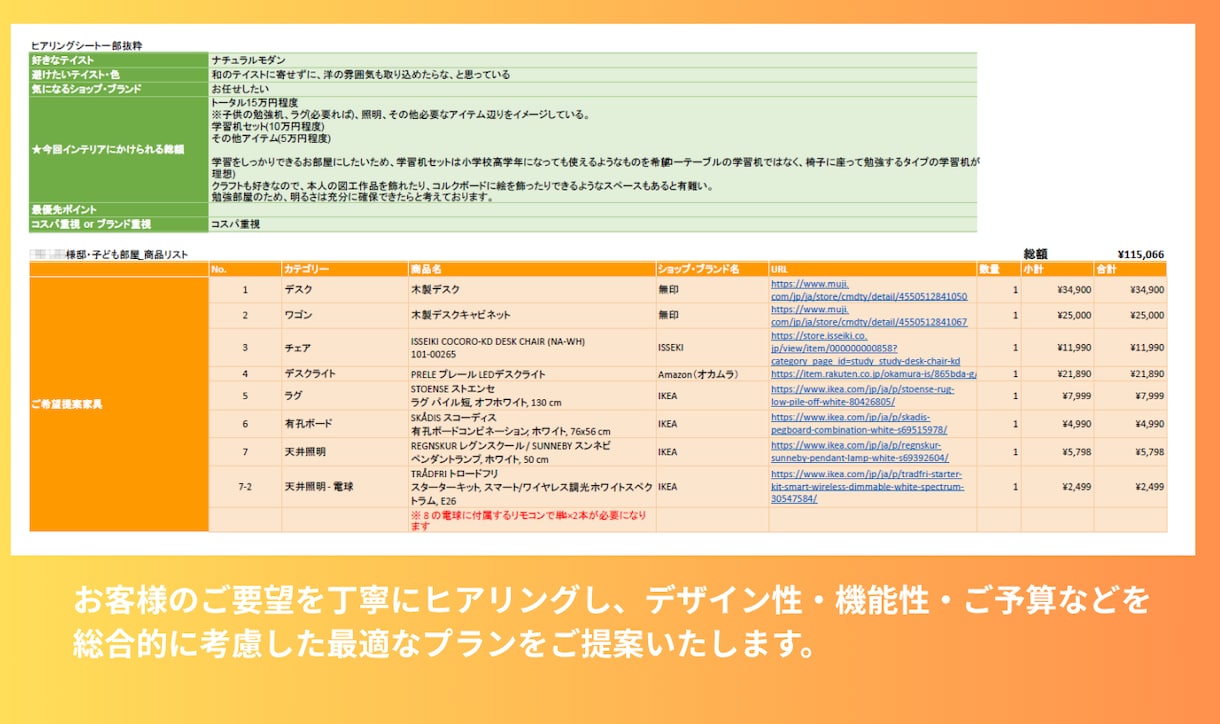This screenshot has width=1220, height=724.
Task: Select the 合計 column header
Action: coord(1130,269)
